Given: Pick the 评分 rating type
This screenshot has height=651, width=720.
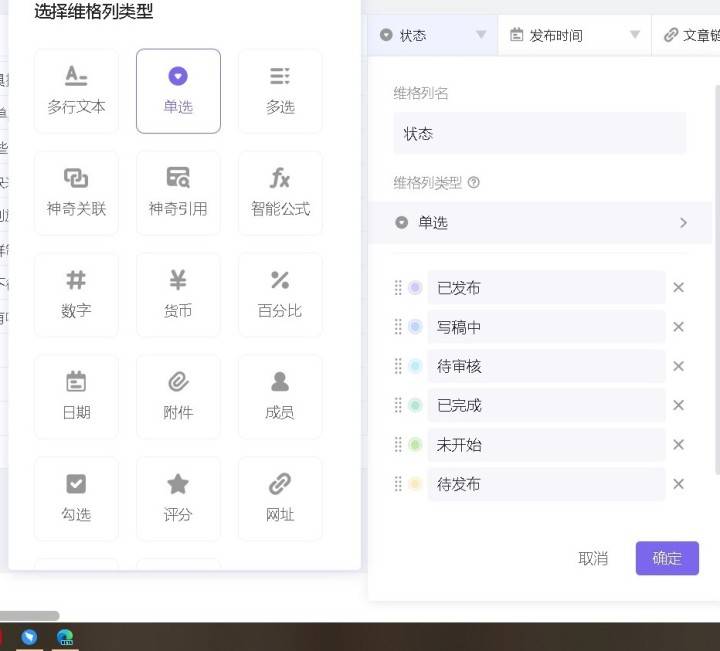Looking at the screenshot, I should [178, 499].
